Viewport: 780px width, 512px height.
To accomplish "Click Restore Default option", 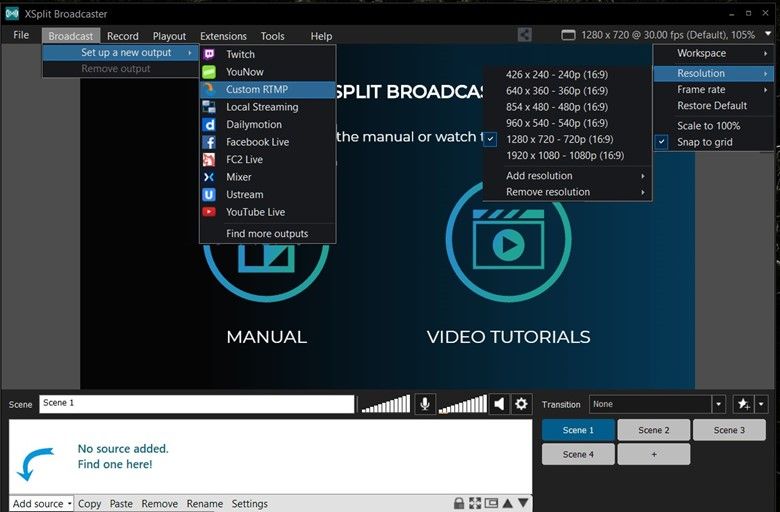I will (x=713, y=105).
